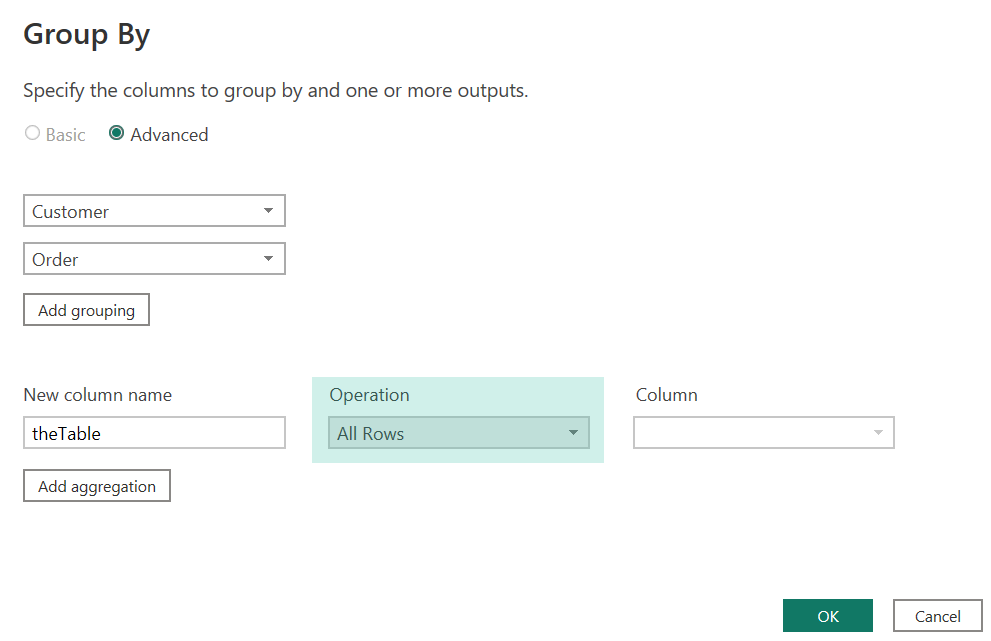Click the Column label heading

click(666, 395)
